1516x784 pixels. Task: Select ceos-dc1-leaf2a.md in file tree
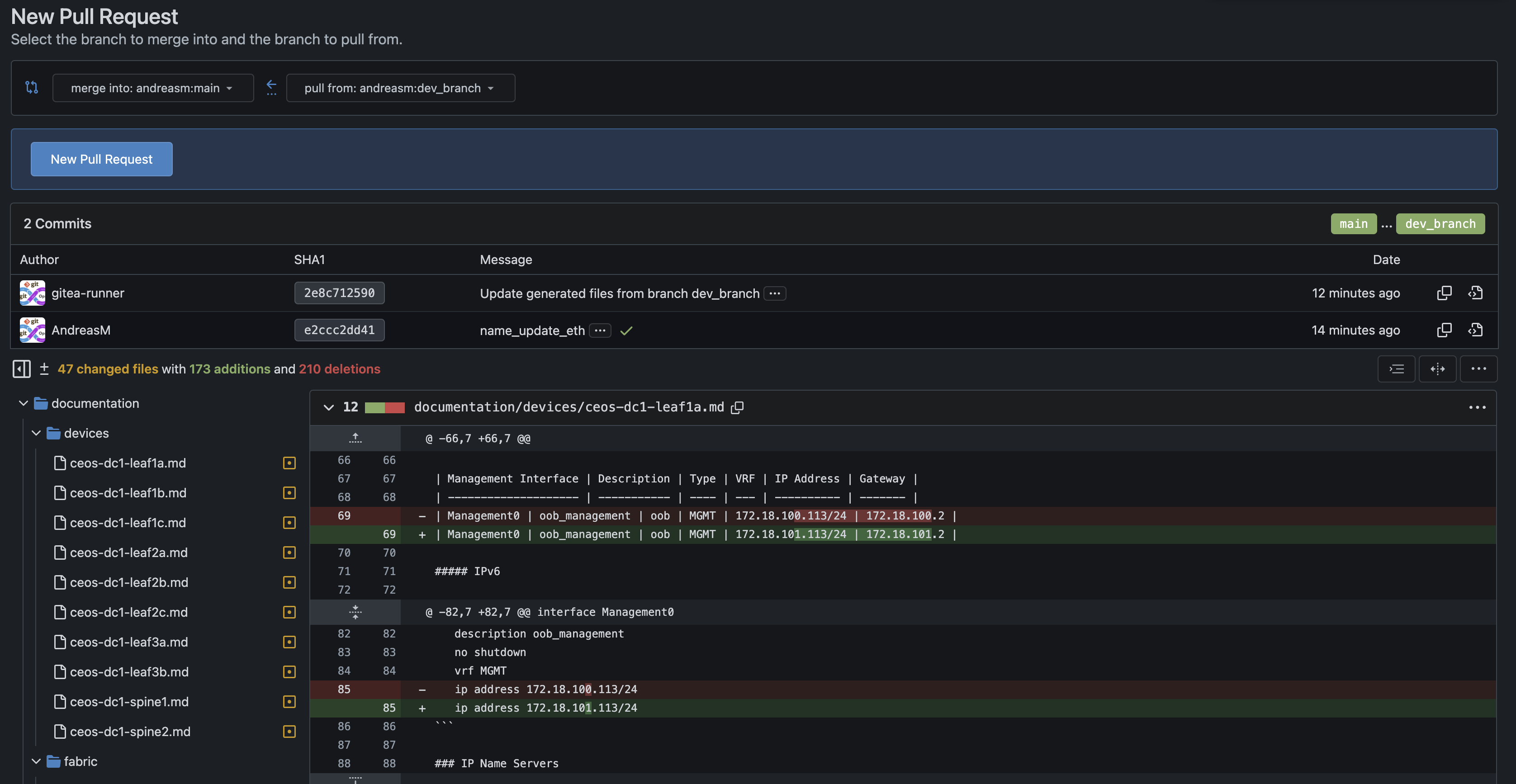tap(129, 552)
